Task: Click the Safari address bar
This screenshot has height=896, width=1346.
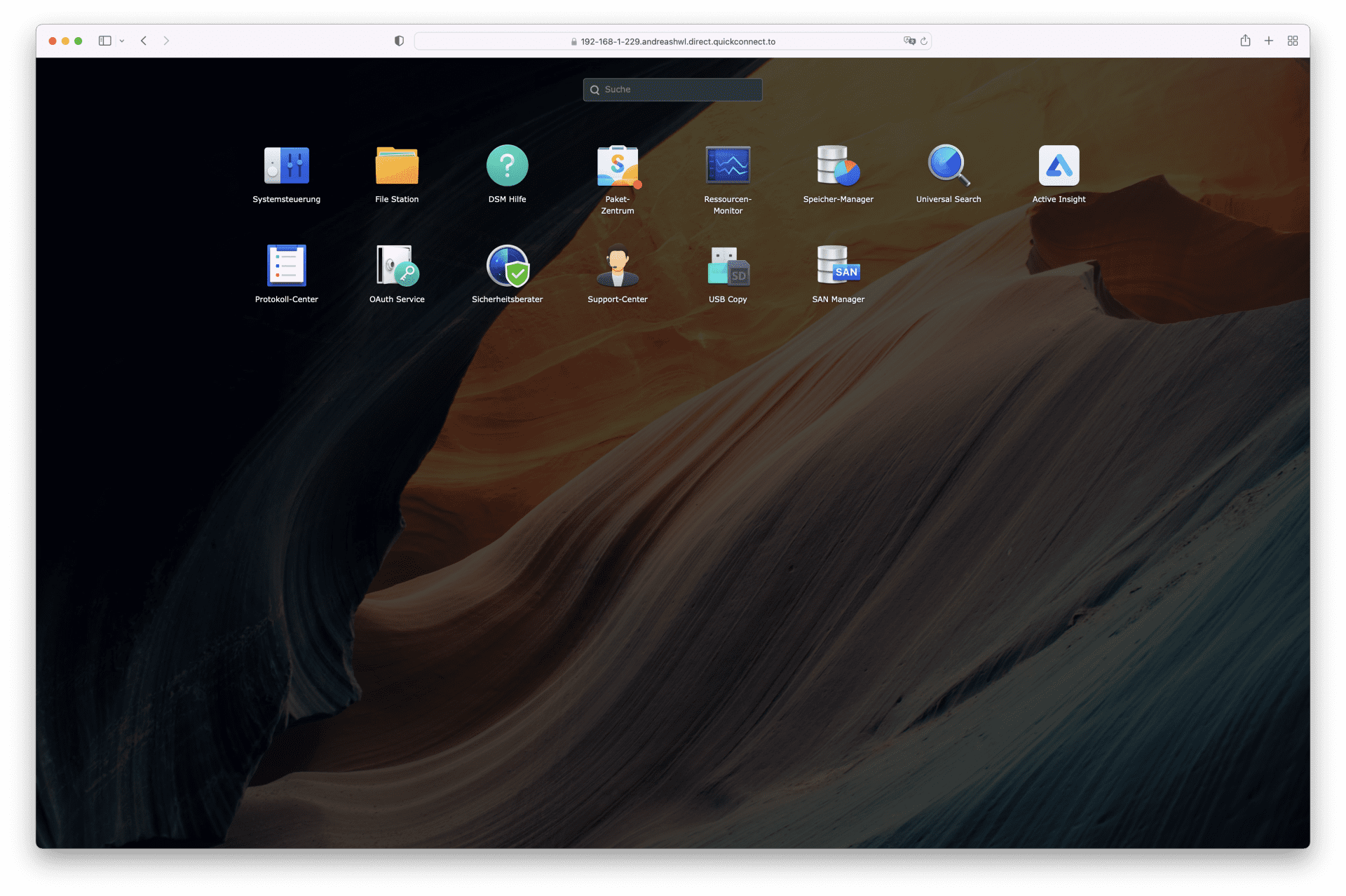Action: coord(672,41)
